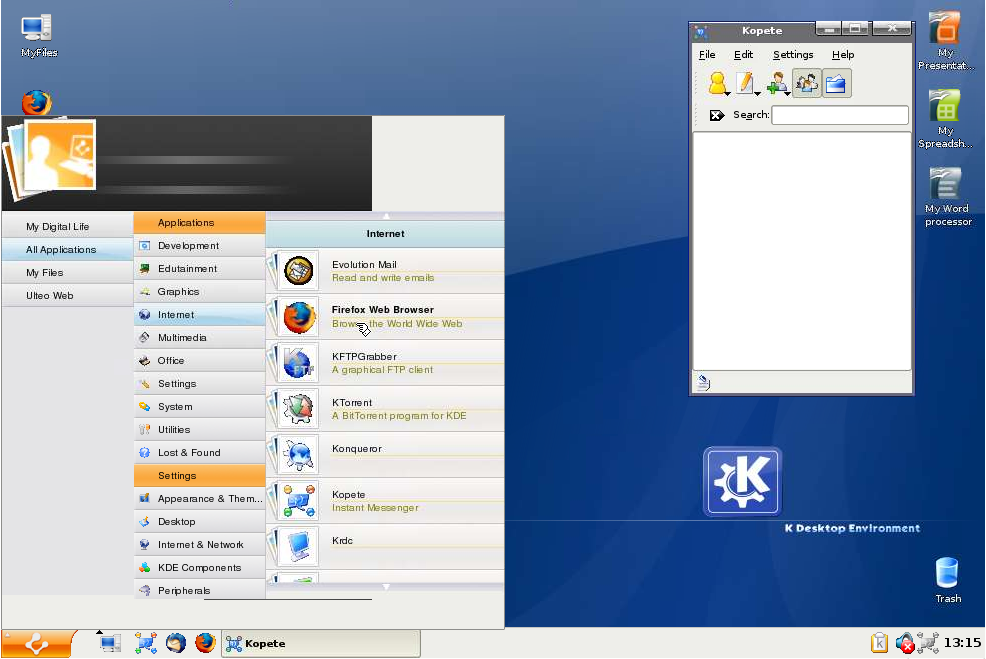Click Add Contact icon in Kopete toolbar
This screenshot has width=986, height=659.
tap(777, 83)
